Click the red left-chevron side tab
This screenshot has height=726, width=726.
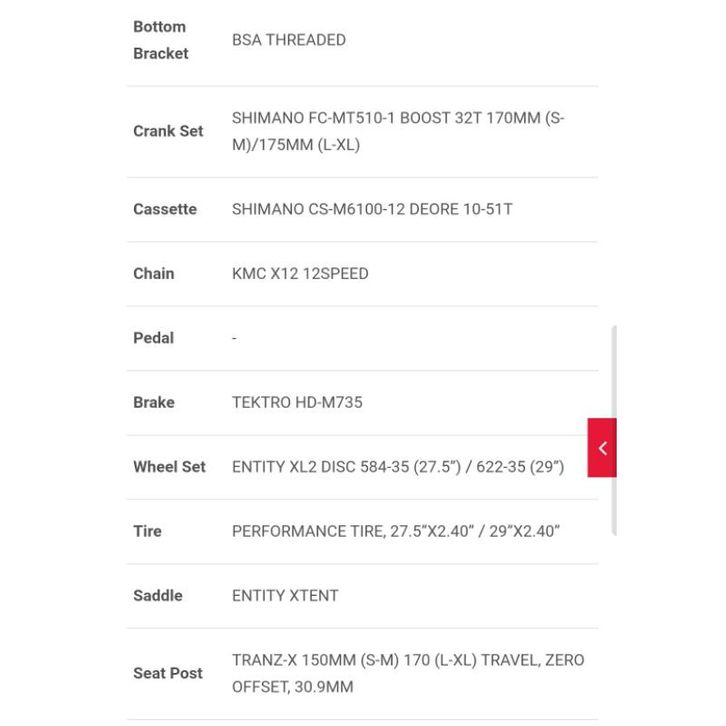click(601, 447)
